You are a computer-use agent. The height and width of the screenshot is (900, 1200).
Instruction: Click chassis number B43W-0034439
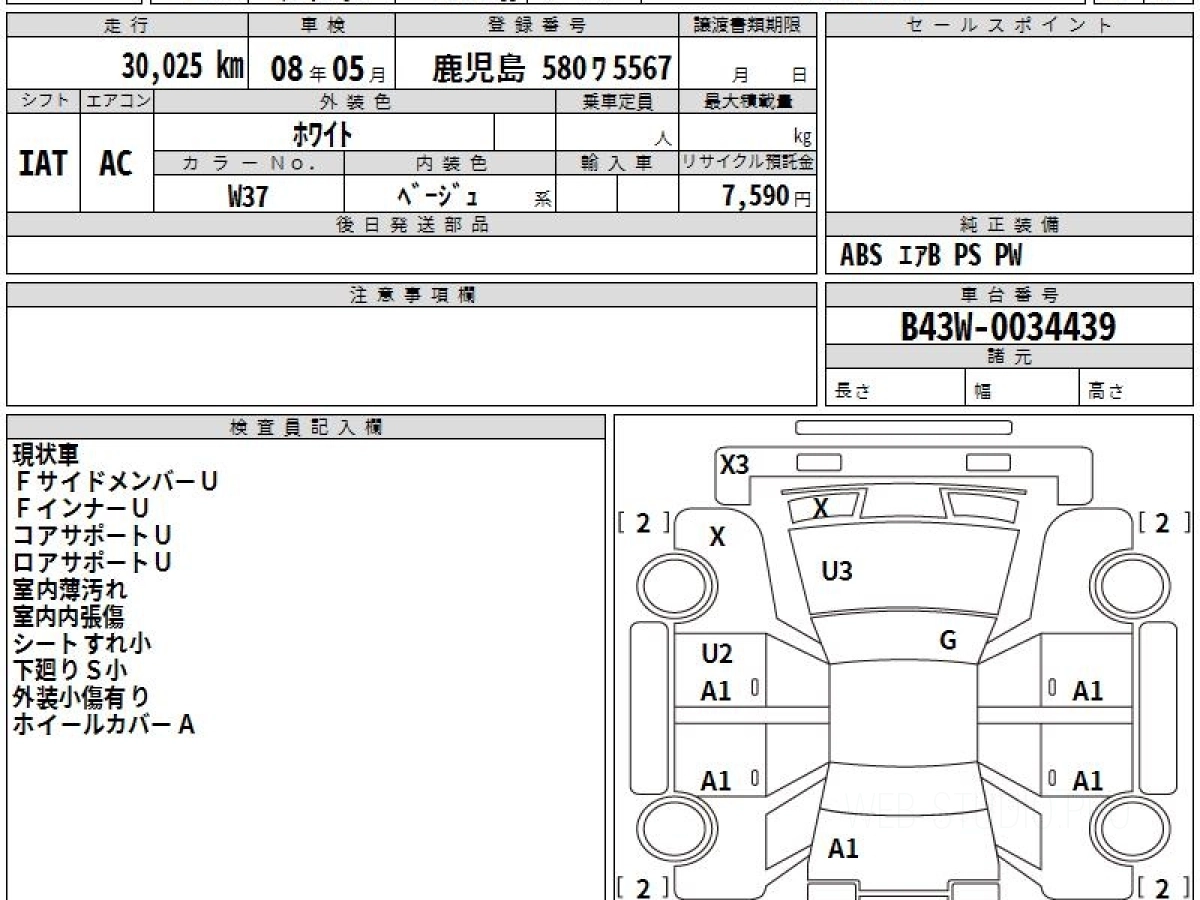pos(1008,326)
